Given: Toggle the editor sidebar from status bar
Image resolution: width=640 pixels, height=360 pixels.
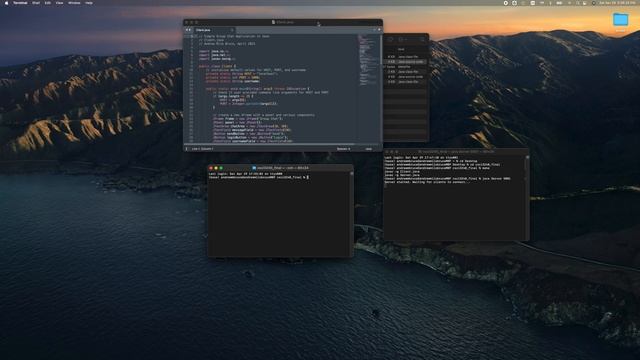Looking at the screenshot, I should coord(187,149).
